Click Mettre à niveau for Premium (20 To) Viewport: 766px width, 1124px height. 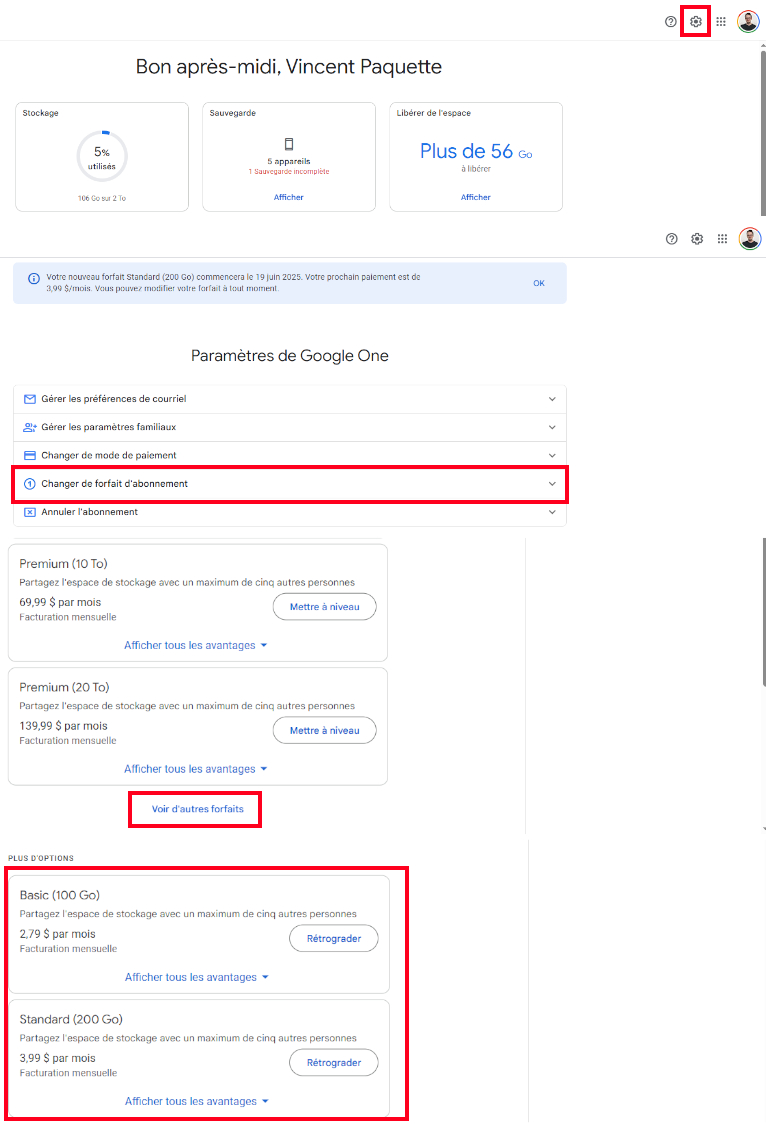[325, 730]
